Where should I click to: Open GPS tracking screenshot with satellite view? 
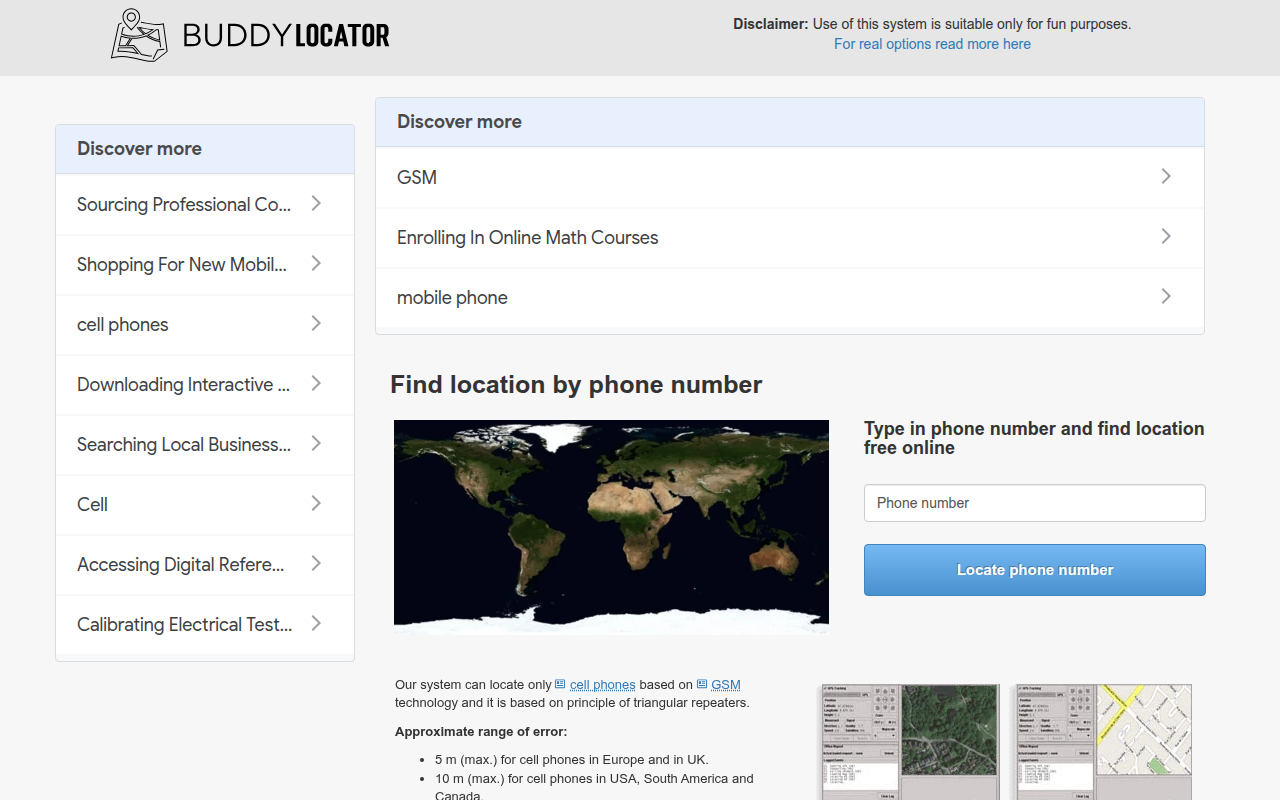(909, 742)
